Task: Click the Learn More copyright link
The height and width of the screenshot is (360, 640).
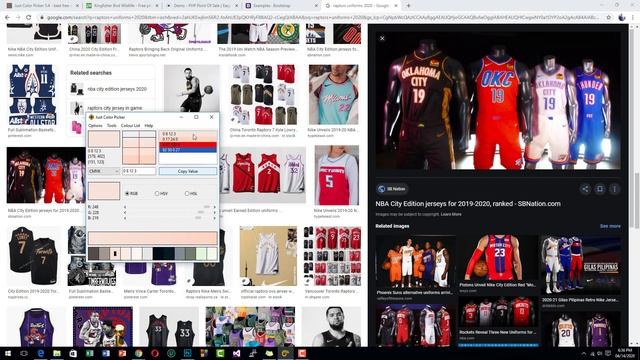Action: [451, 214]
